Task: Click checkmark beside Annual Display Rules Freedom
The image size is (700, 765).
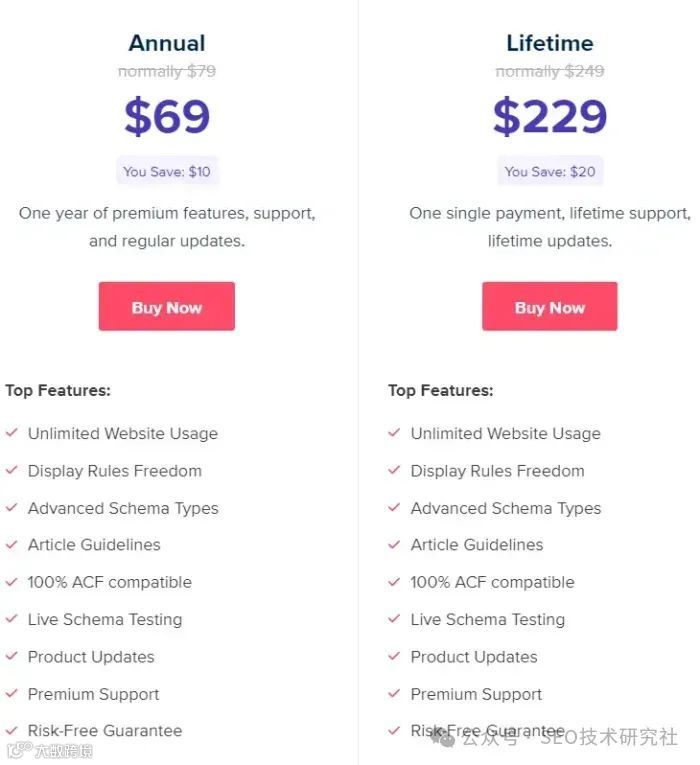Action: (12, 470)
